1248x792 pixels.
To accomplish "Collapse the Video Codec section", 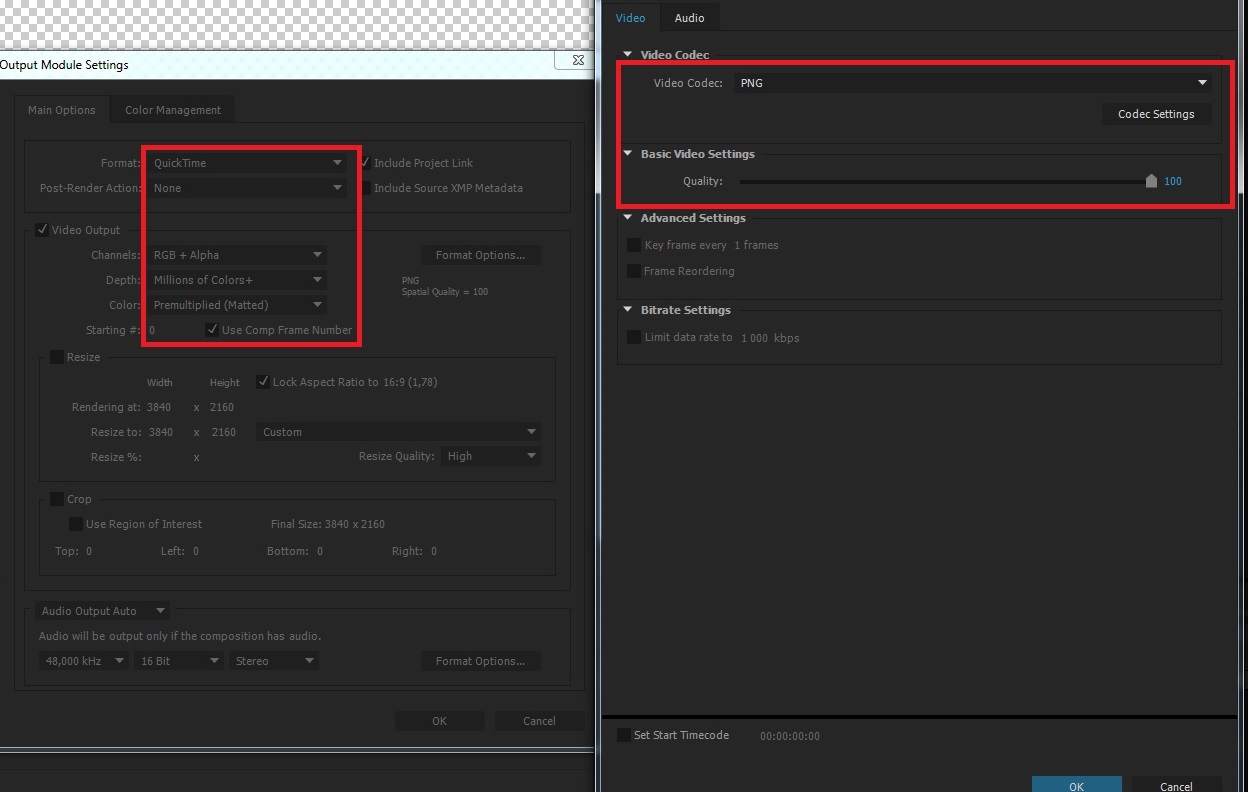I will pyautogui.click(x=628, y=55).
